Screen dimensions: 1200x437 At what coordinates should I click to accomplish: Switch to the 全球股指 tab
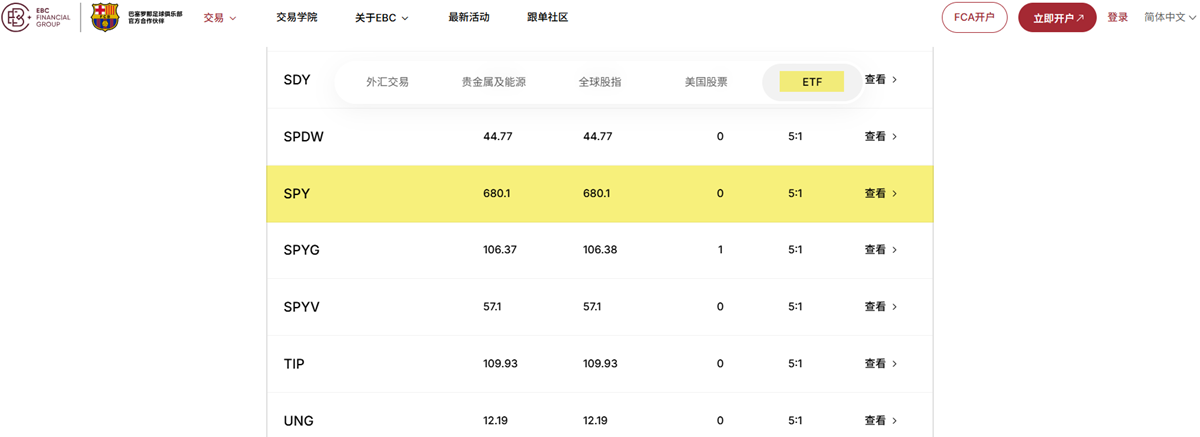[600, 82]
